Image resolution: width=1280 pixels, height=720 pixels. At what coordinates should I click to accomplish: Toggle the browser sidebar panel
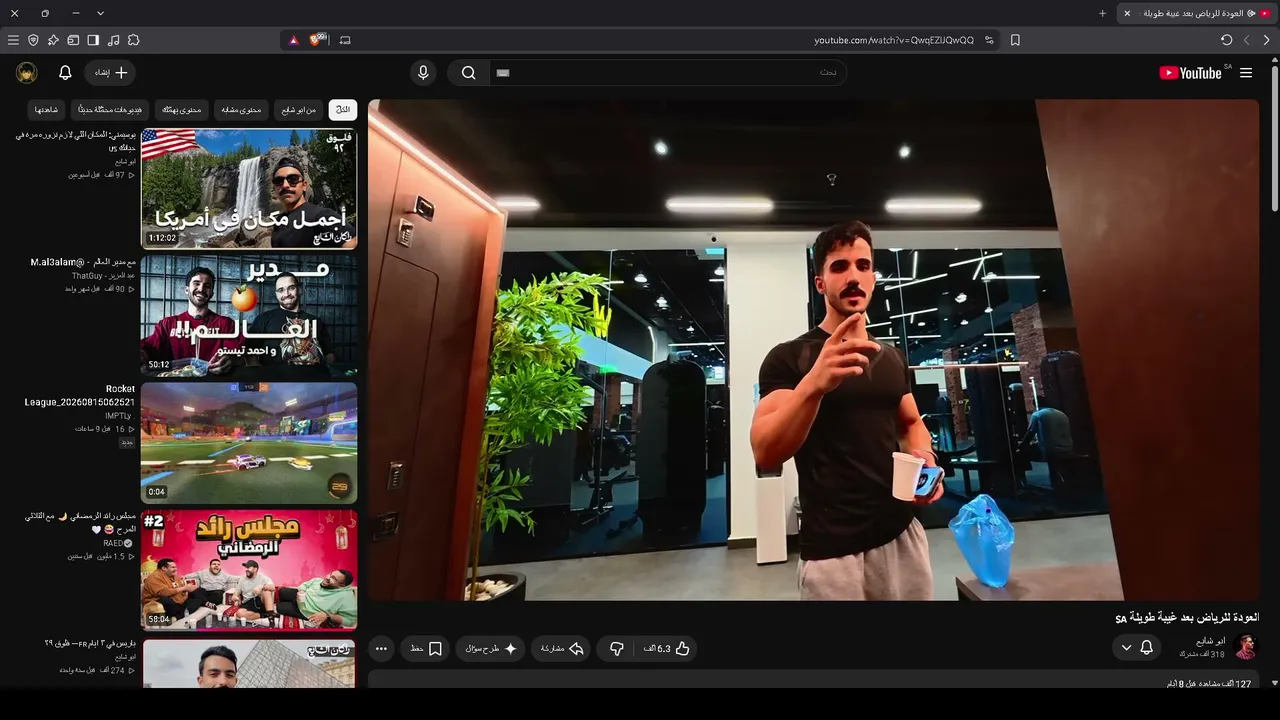[93, 40]
